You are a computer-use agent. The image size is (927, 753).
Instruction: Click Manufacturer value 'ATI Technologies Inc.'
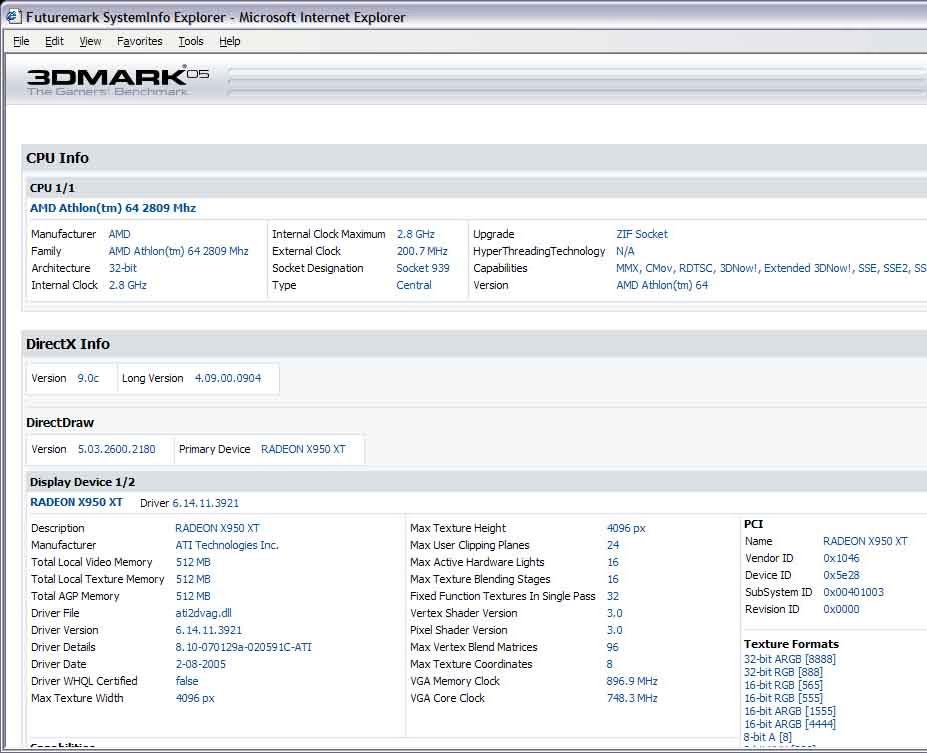pos(227,545)
